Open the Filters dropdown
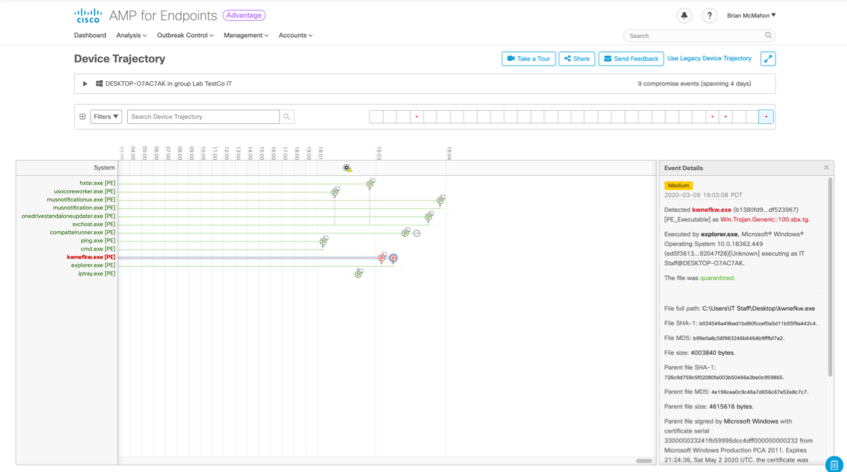This screenshot has width=847, height=472. pyautogui.click(x=106, y=117)
